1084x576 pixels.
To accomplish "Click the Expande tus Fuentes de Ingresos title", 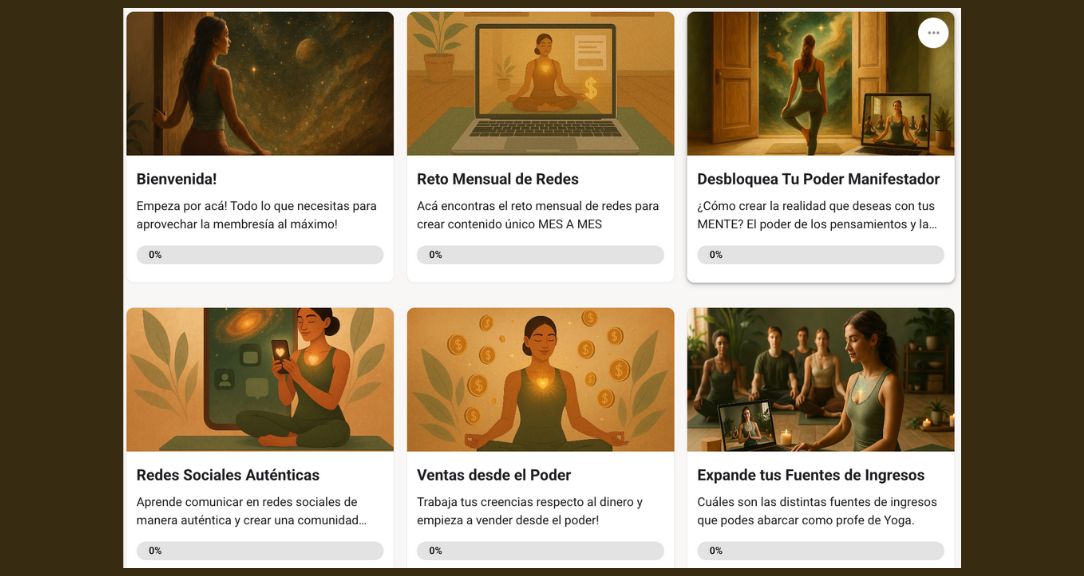I will point(811,475).
